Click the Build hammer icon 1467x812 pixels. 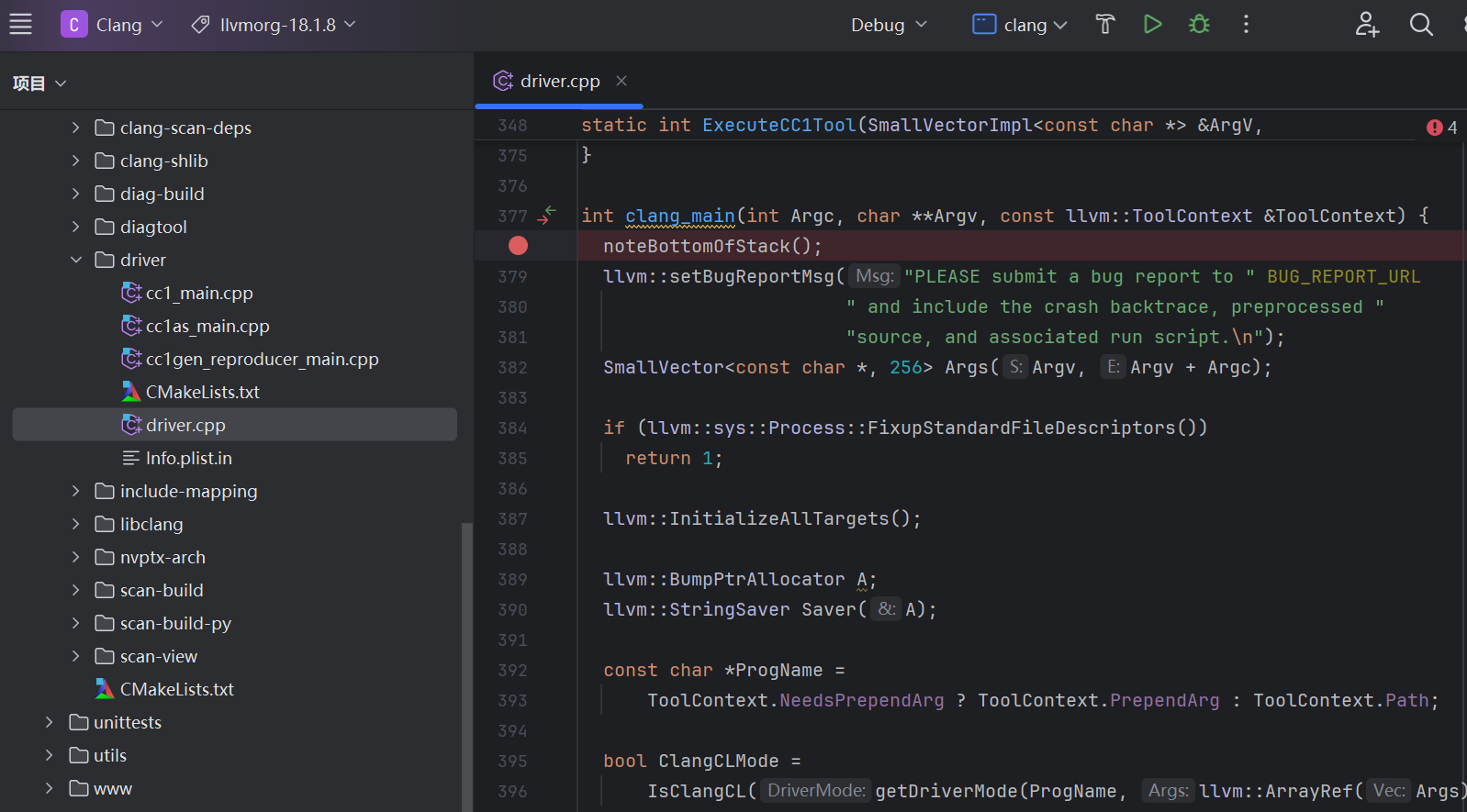tap(1105, 25)
